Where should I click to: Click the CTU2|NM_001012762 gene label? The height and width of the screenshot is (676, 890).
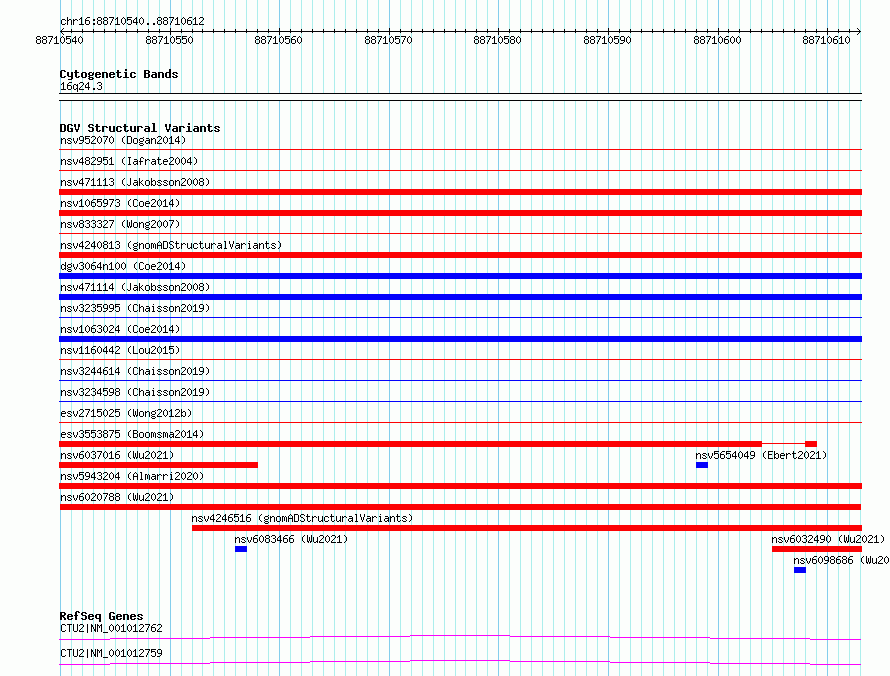(x=111, y=628)
